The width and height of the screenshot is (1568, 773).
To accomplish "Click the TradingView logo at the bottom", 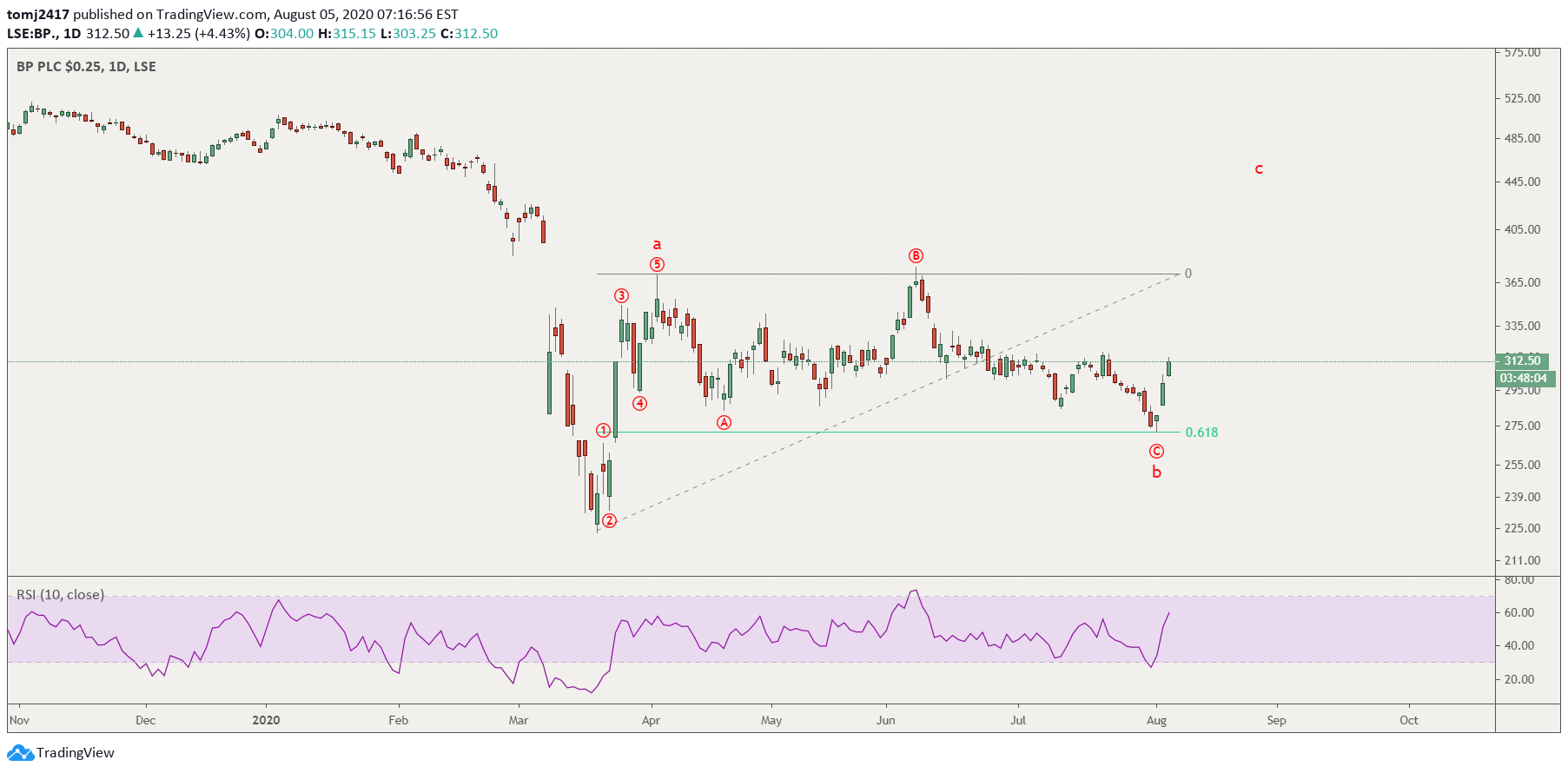I will pos(61,753).
